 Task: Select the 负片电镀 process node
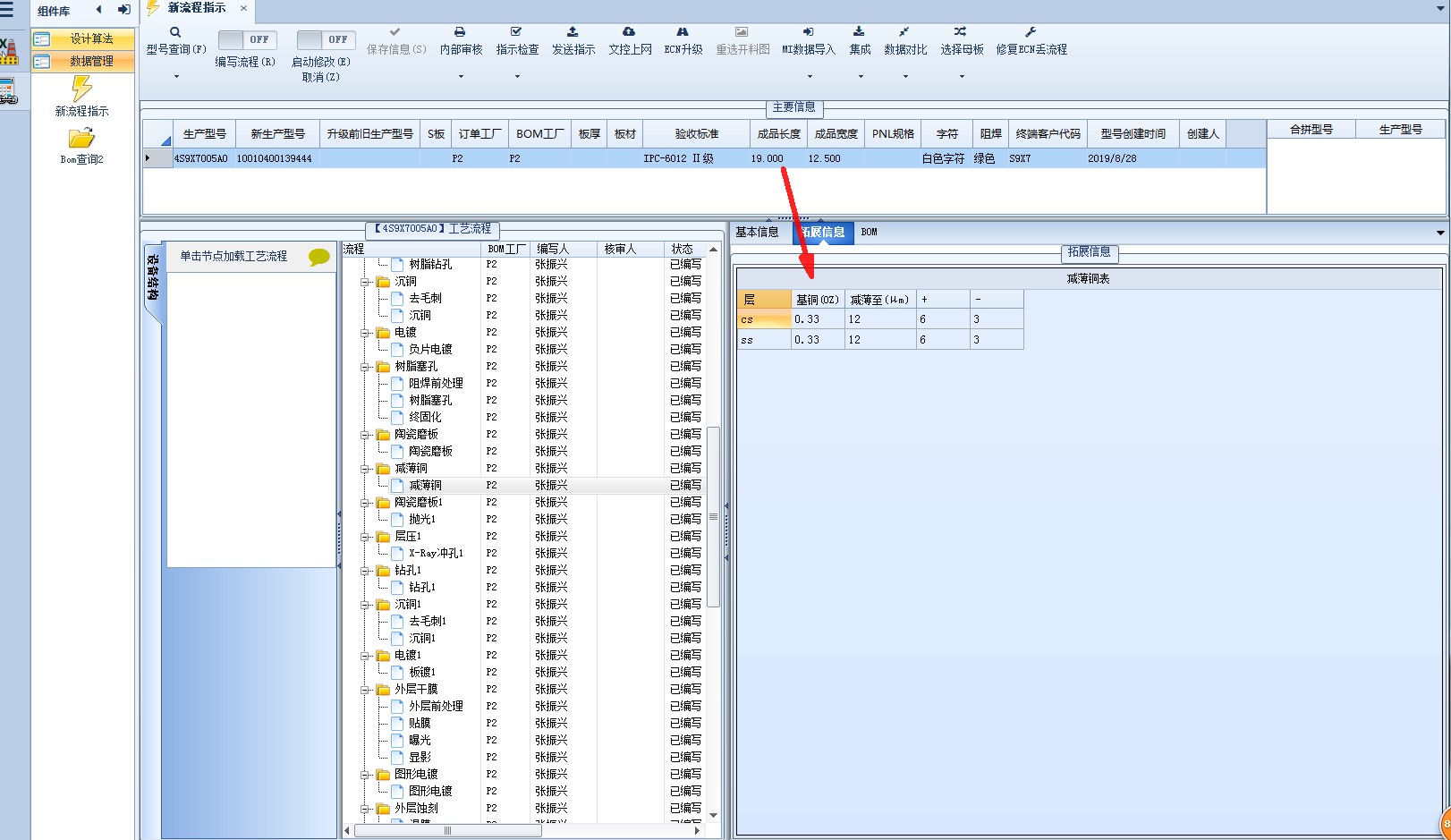click(430, 350)
